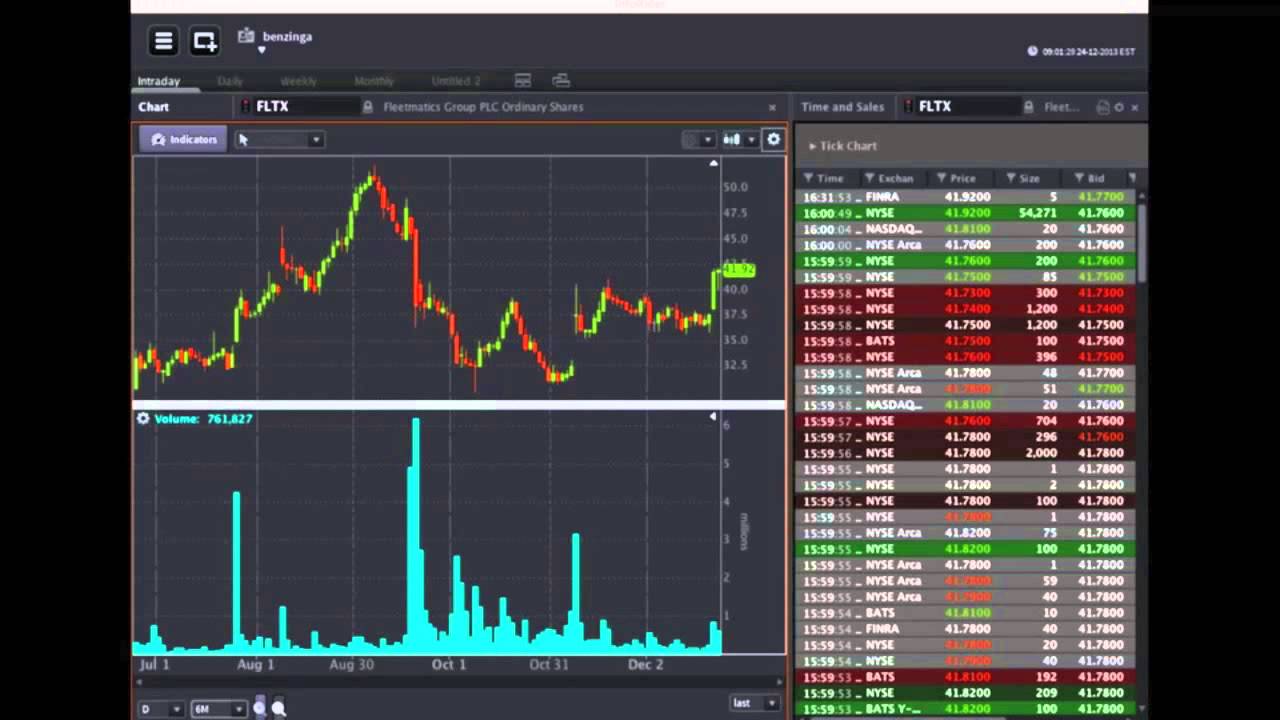Image resolution: width=1280 pixels, height=720 pixels.
Task: Click Fleetmatics Group PLC Ordinary Shares label
Action: tap(483, 107)
